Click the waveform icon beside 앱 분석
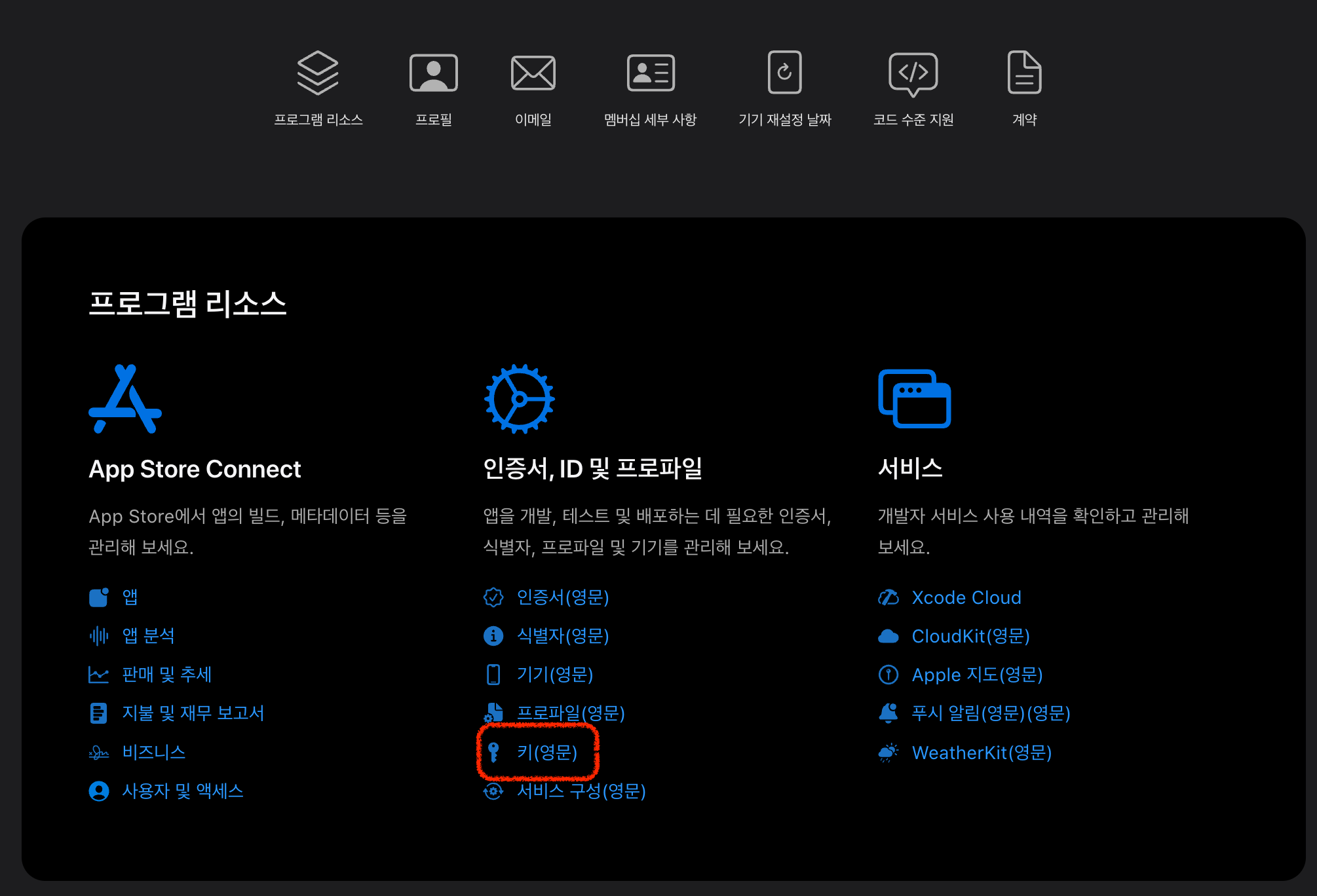This screenshot has height=896, width=1317. point(98,636)
